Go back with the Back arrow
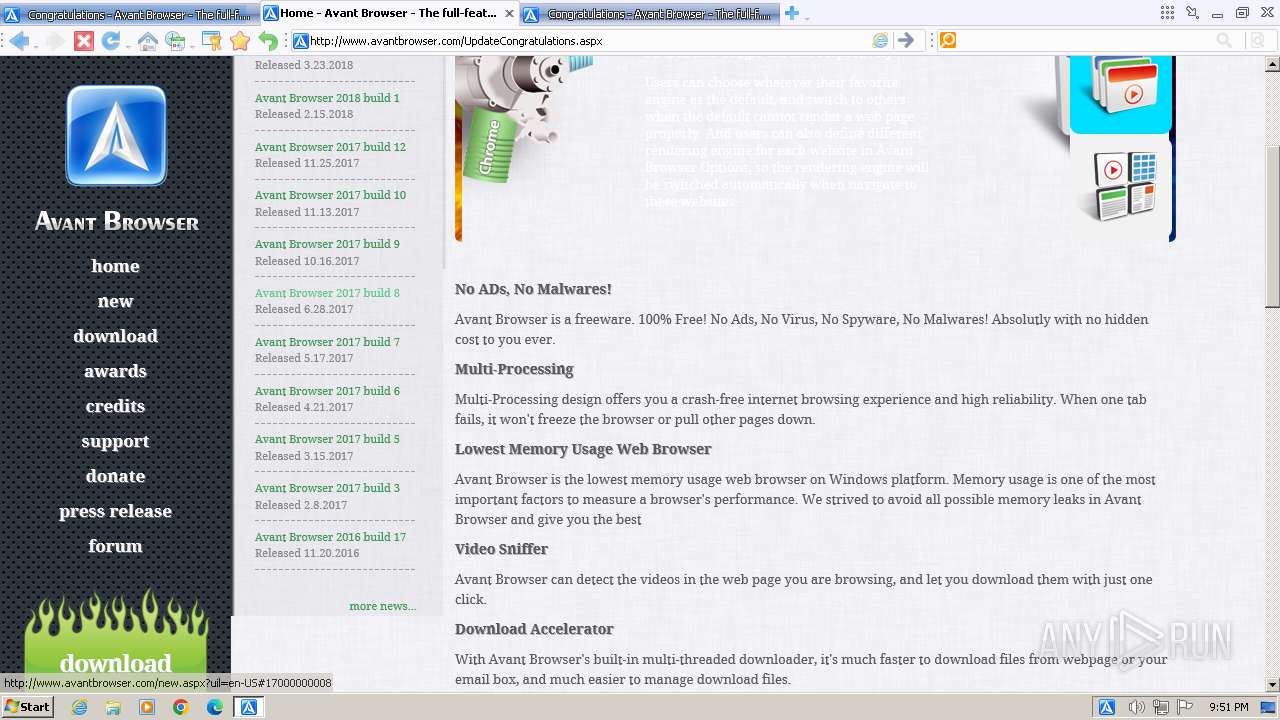 18,41
